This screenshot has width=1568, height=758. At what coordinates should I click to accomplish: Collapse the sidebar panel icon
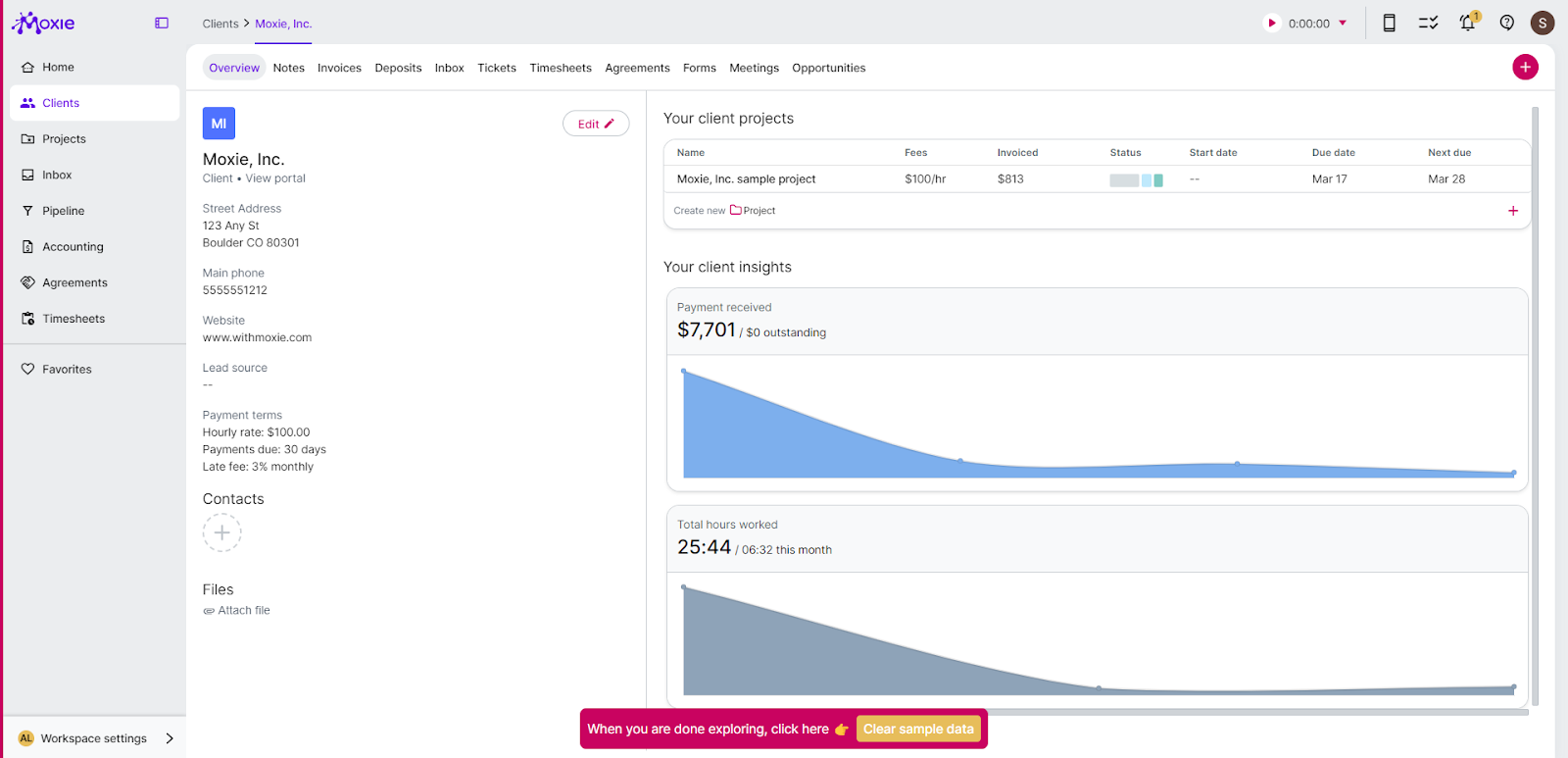pos(162,23)
